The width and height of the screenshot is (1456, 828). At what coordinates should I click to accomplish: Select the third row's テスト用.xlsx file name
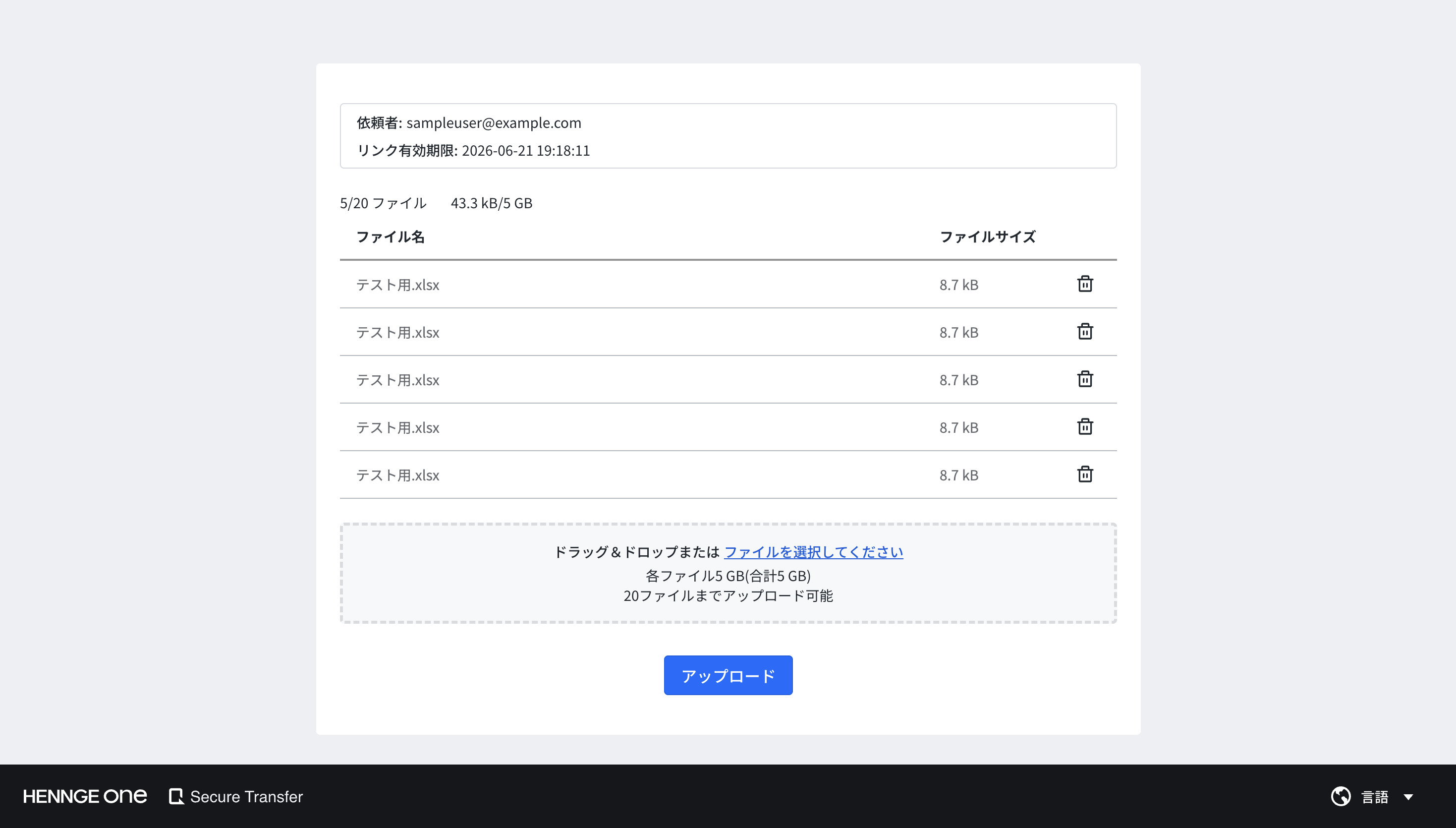pos(398,380)
